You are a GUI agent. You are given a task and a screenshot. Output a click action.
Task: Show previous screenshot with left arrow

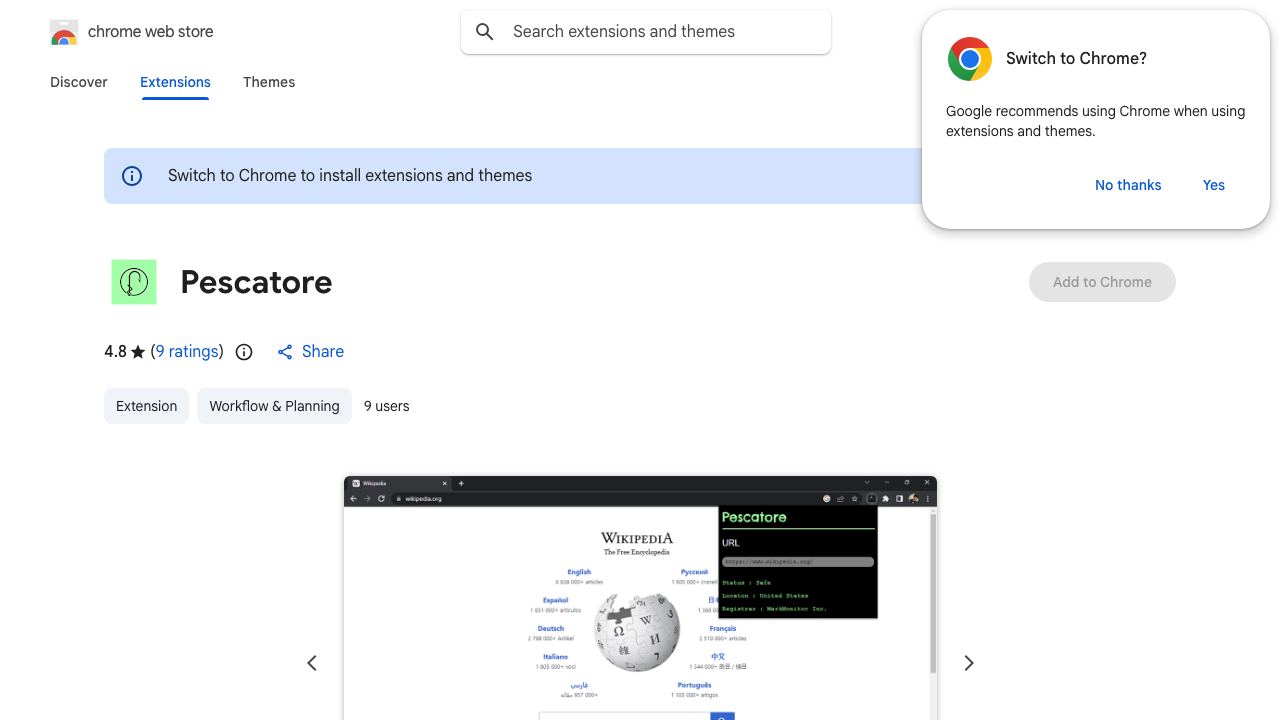[312, 663]
